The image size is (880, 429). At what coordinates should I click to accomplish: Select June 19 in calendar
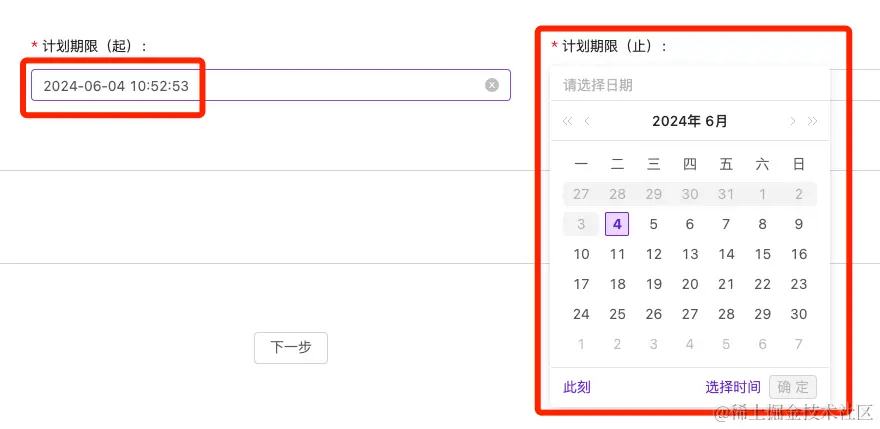pyautogui.click(x=653, y=284)
